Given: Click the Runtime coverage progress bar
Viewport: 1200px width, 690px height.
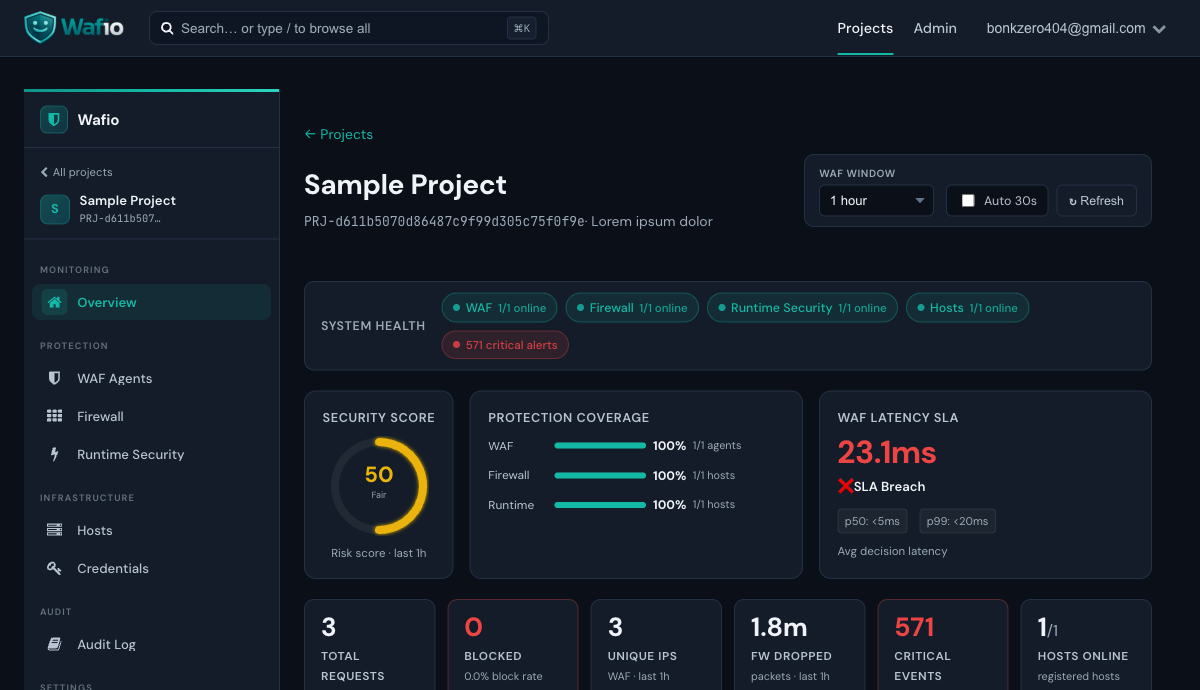Looking at the screenshot, I should coord(600,506).
